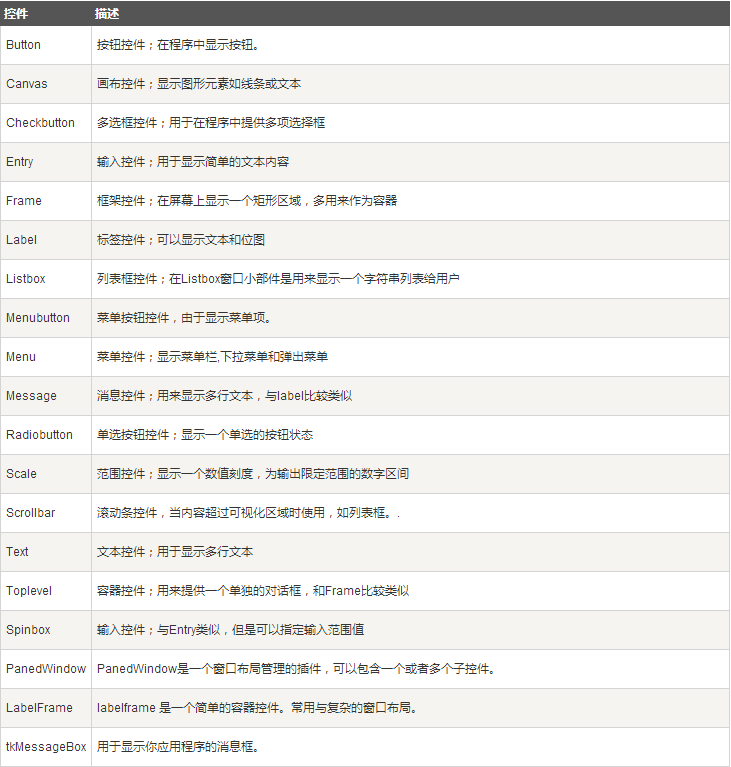Click description '文本控件；用于显示多行文本'
The height and width of the screenshot is (767, 731).
(x=175, y=552)
